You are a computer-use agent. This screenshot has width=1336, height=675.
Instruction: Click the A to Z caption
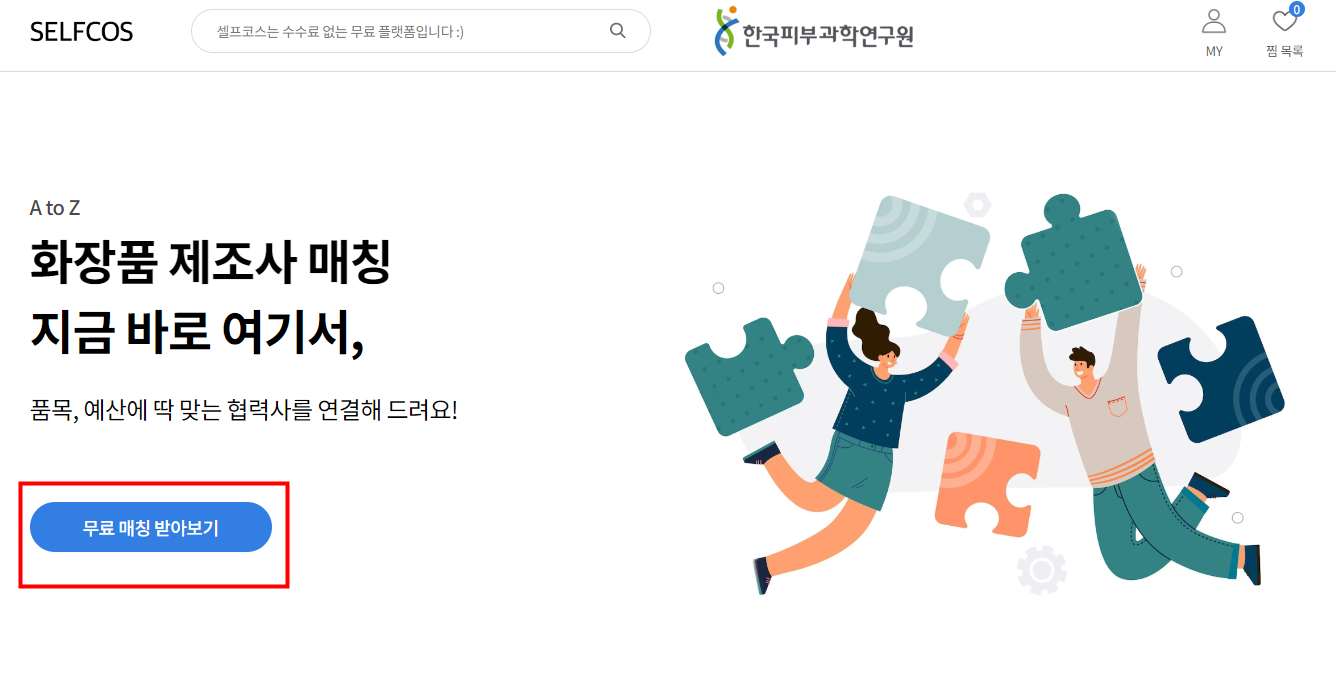tap(55, 208)
